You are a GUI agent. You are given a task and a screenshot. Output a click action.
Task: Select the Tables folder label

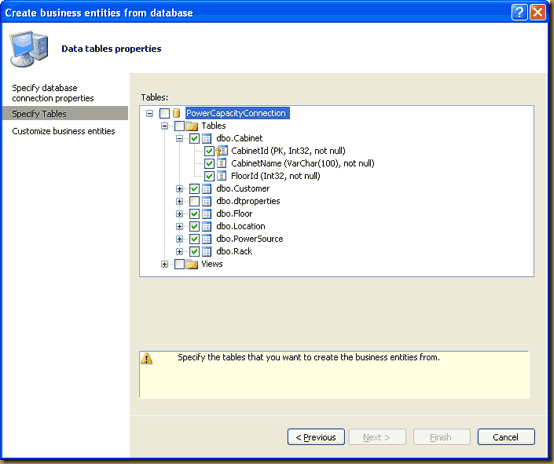214,126
